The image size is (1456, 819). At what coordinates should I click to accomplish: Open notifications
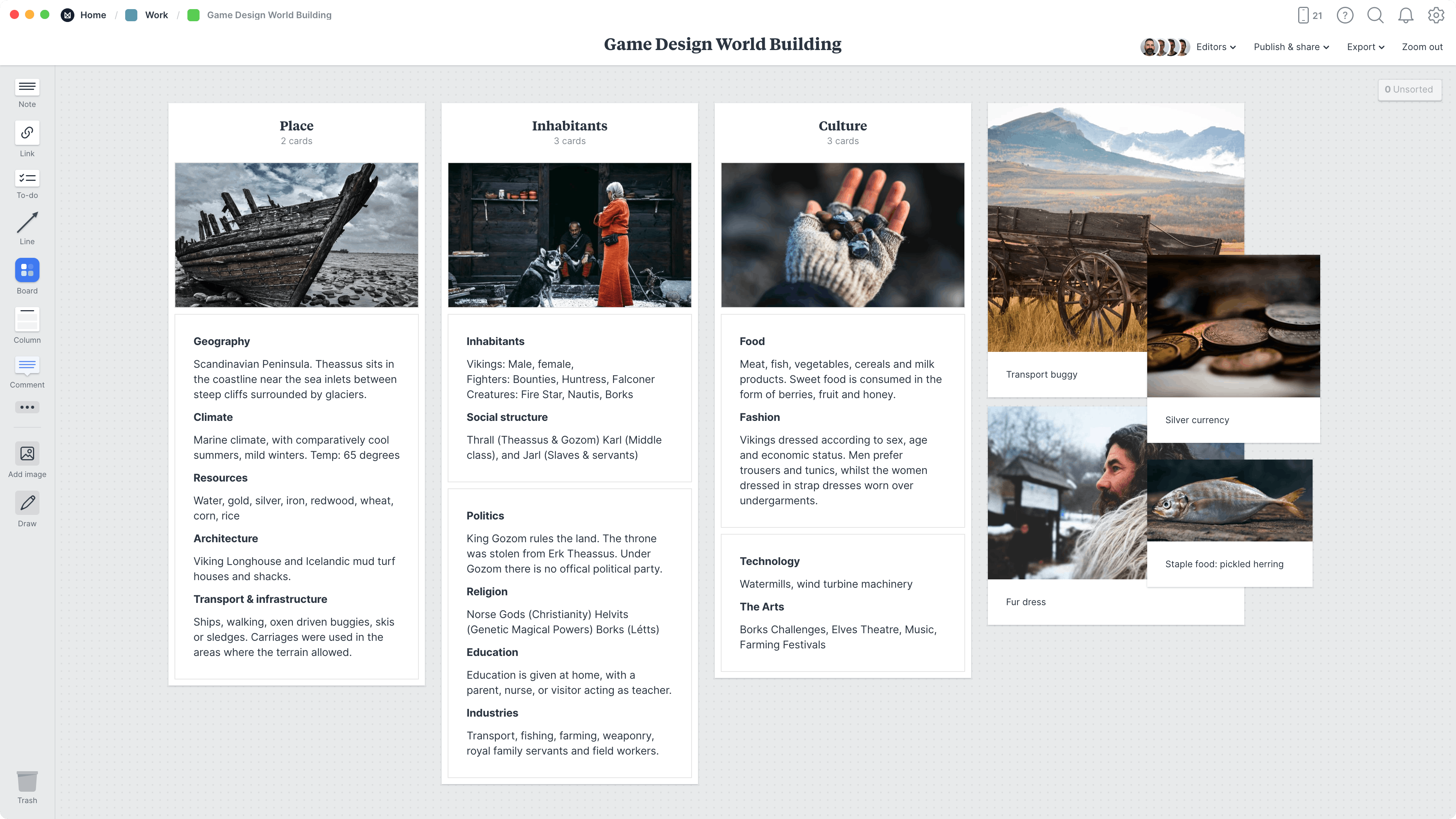1406,15
